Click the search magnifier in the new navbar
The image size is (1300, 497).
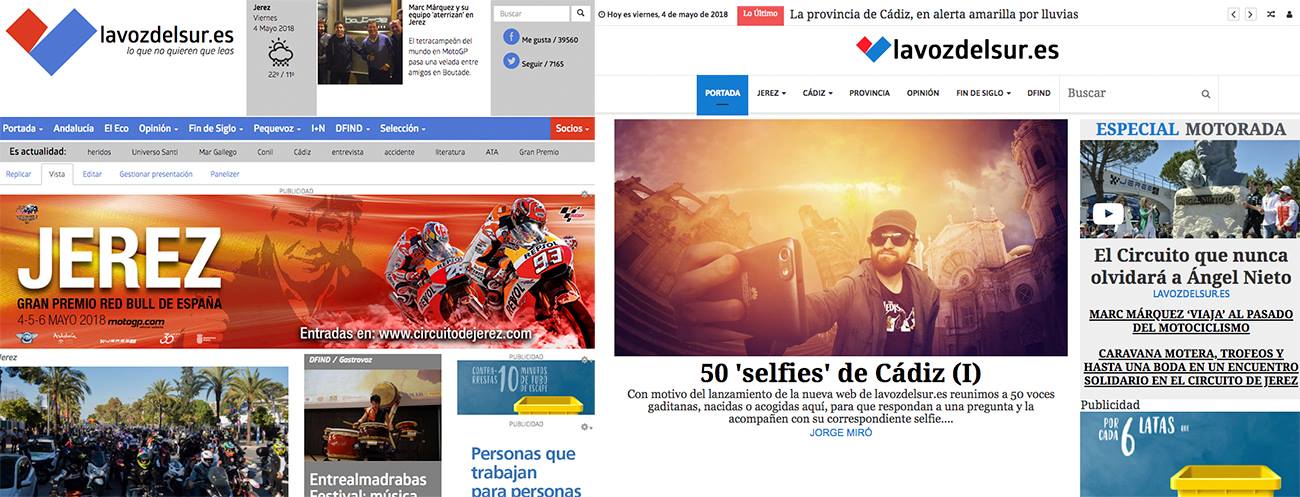click(1206, 94)
